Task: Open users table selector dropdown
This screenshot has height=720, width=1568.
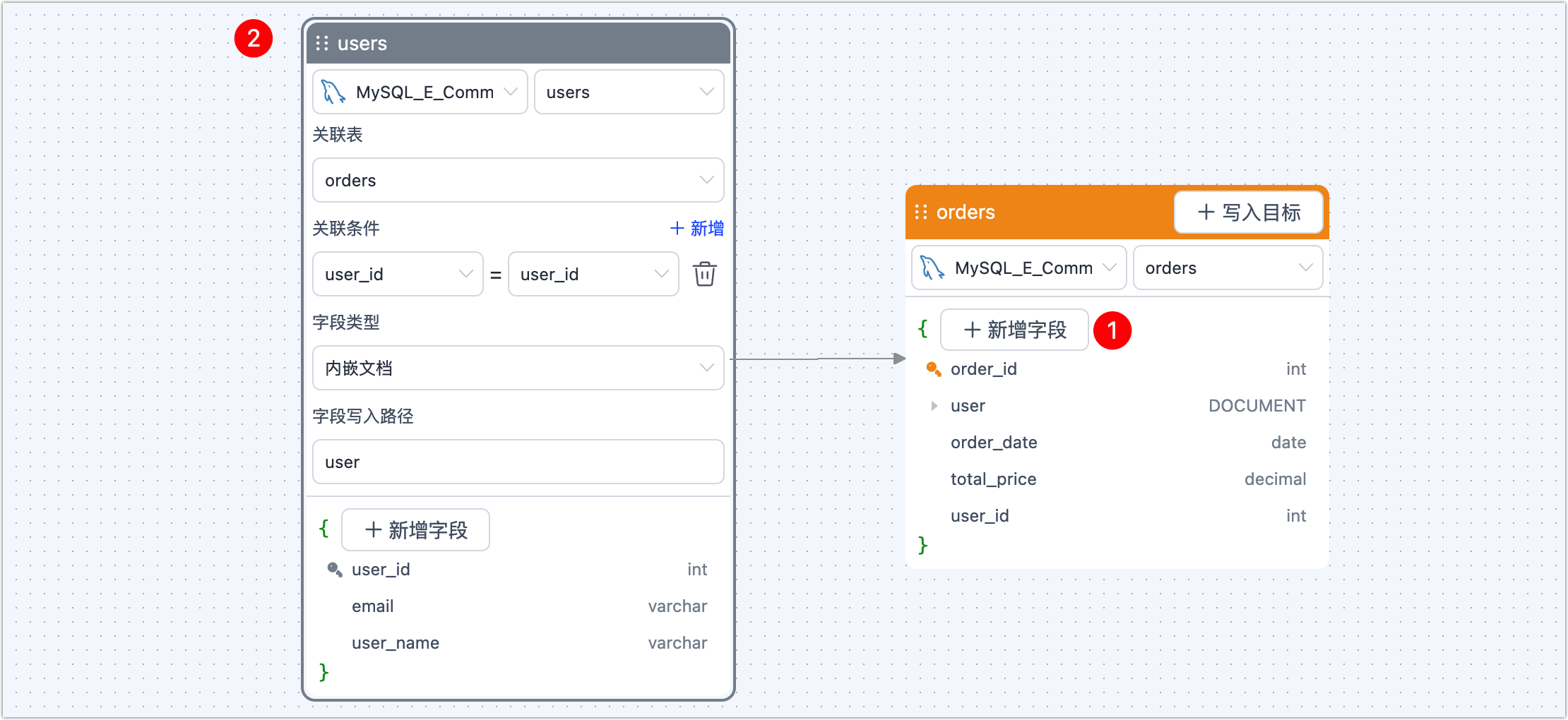Action: pos(629,92)
